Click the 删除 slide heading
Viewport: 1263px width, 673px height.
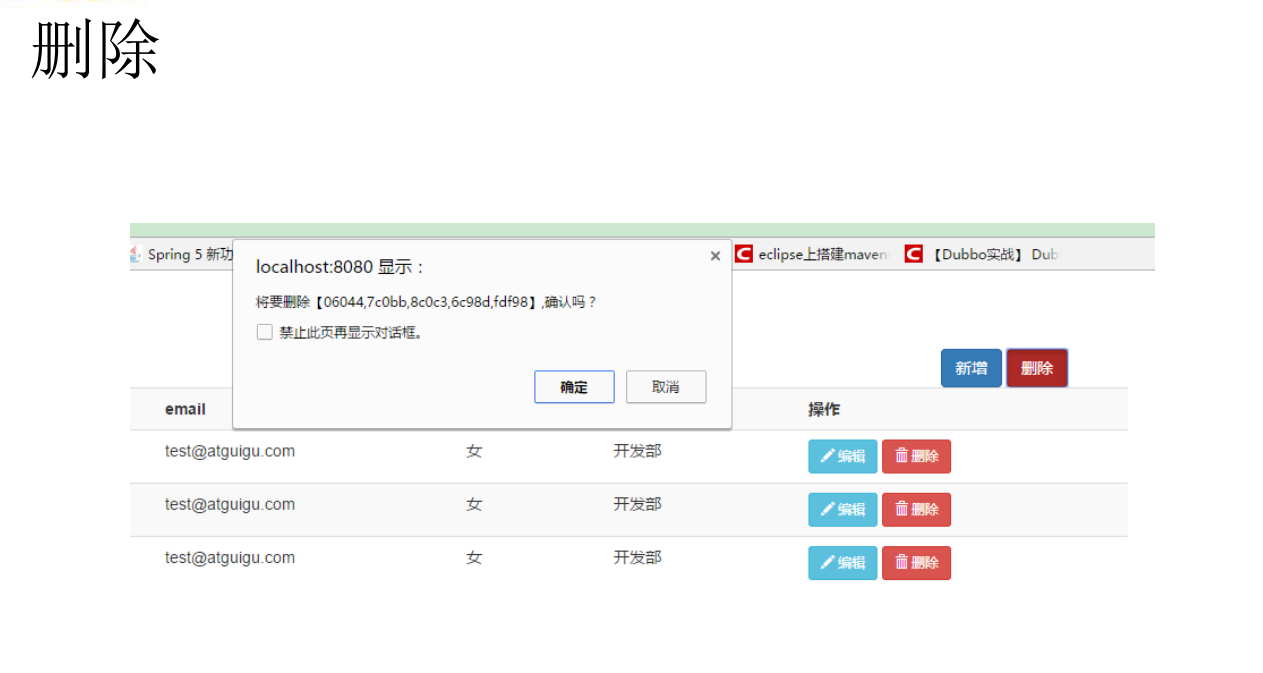click(95, 49)
